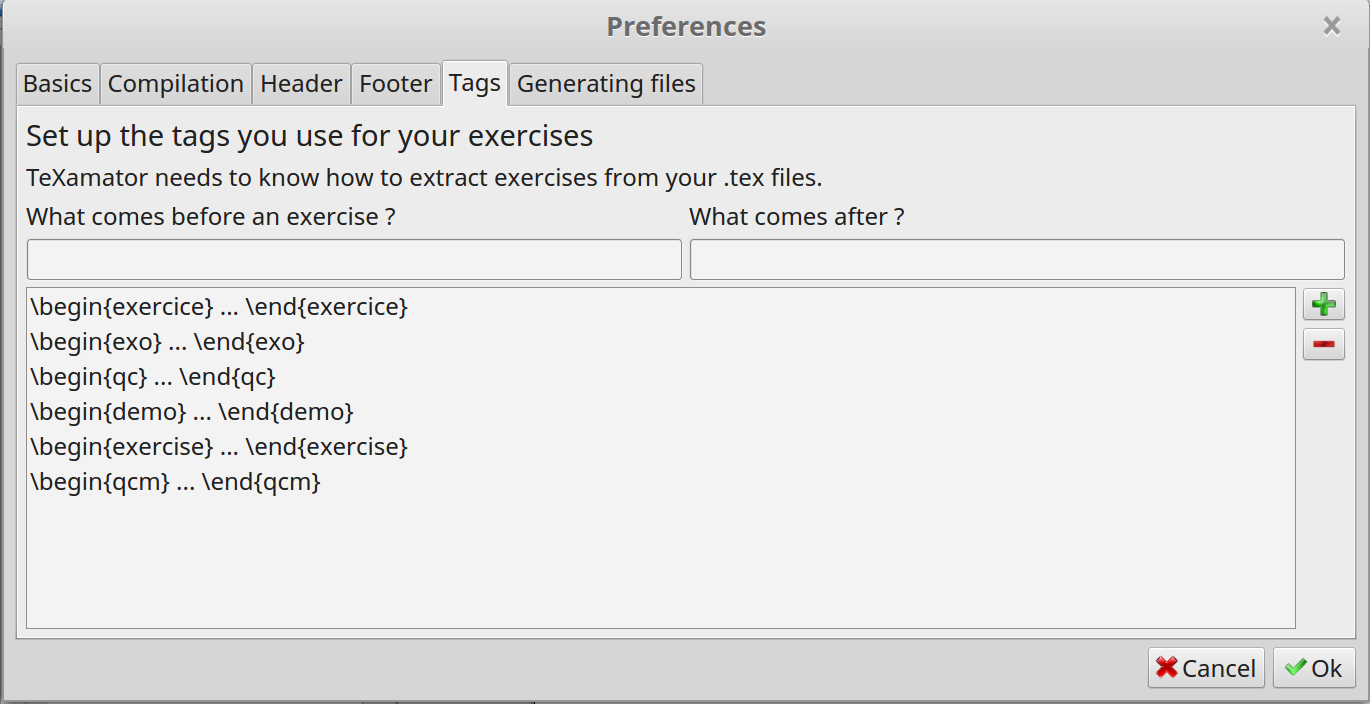The image size is (1370, 704).
Task: Select the \begin{qcm} tag row
Action: (660, 482)
